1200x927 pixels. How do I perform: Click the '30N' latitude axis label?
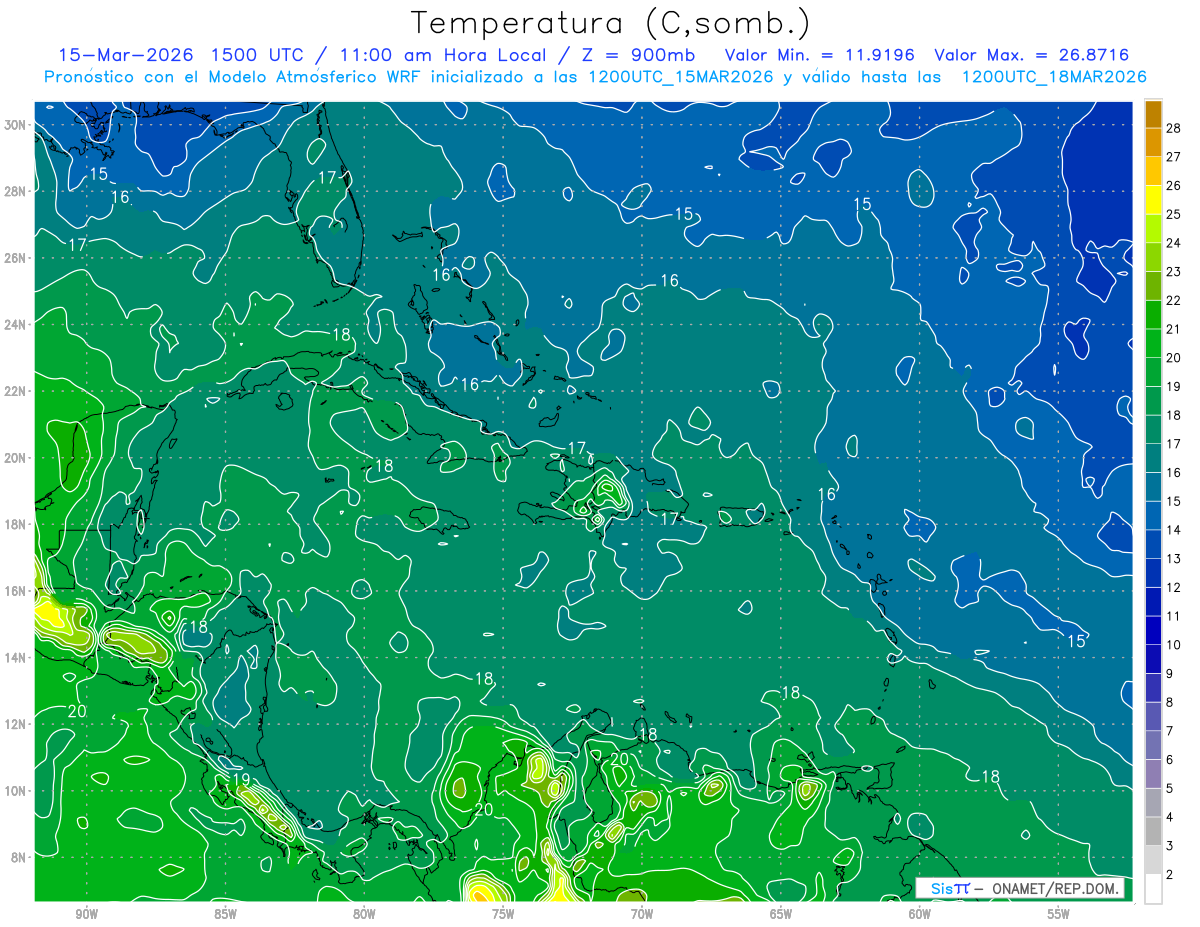click(x=15, y=125)
